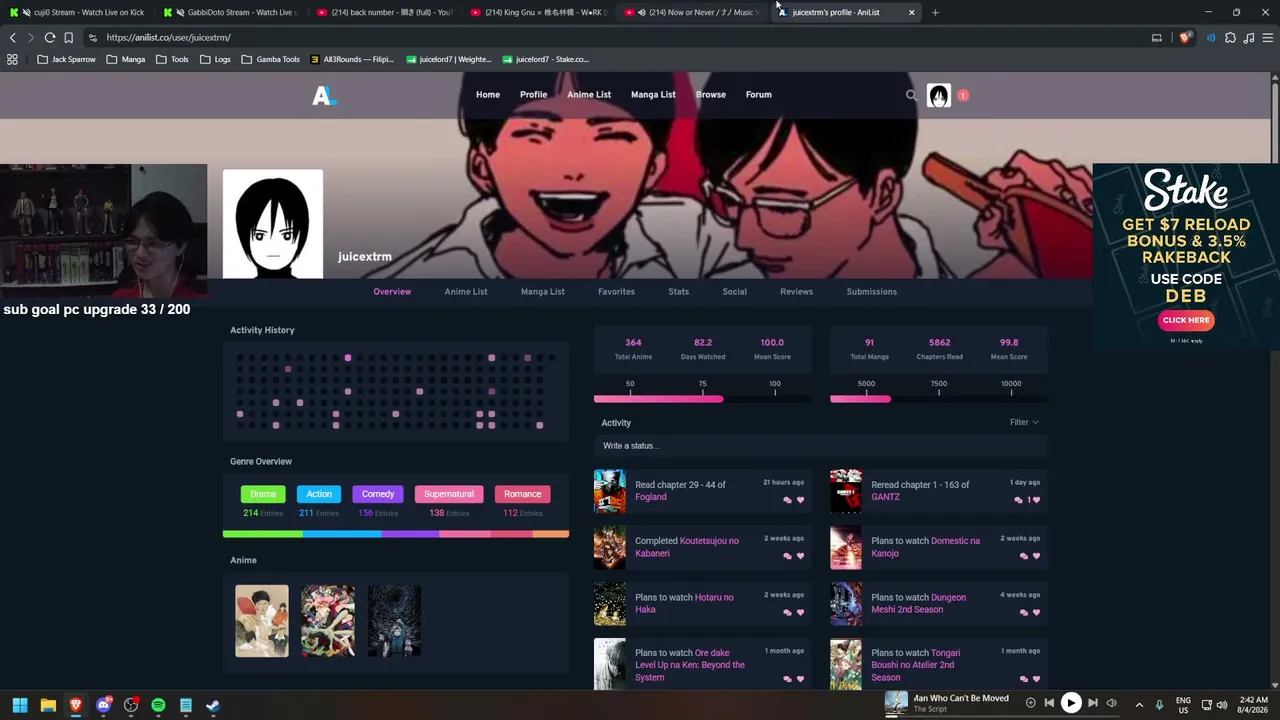
Task: Skip to next track in taskbar media player
Action: (x=1093, y=703)
